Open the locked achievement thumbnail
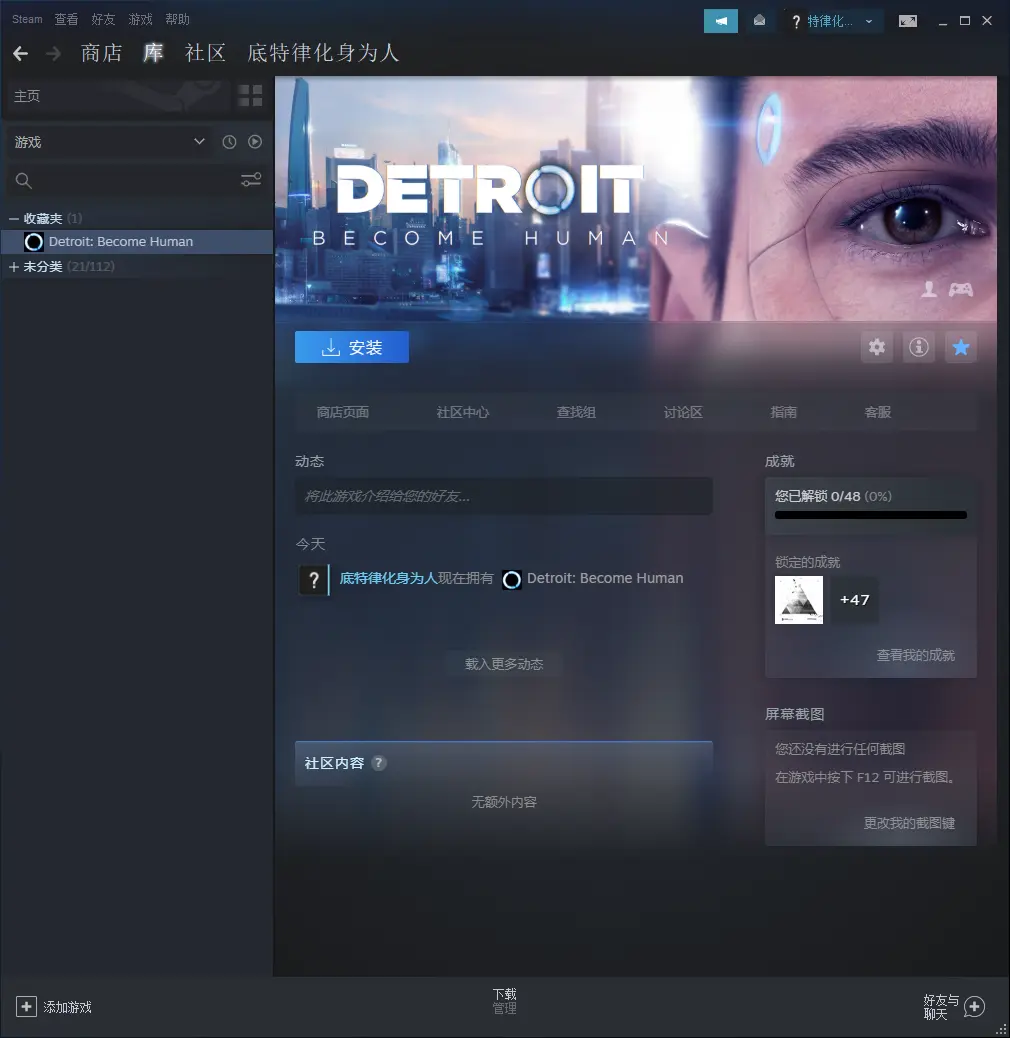Screen dimensions: 1010x1038 coord(799,600)
